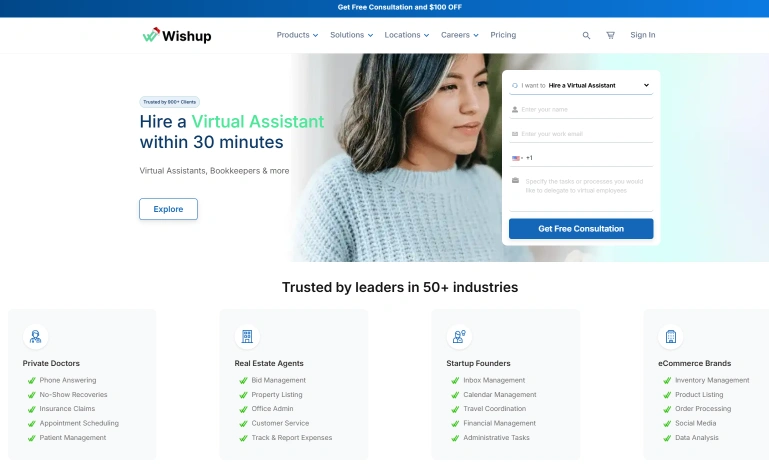This screenshot has width=769, height=470.
Task: Click the Real Estate Agents building icon
Action: coord(247,337)
